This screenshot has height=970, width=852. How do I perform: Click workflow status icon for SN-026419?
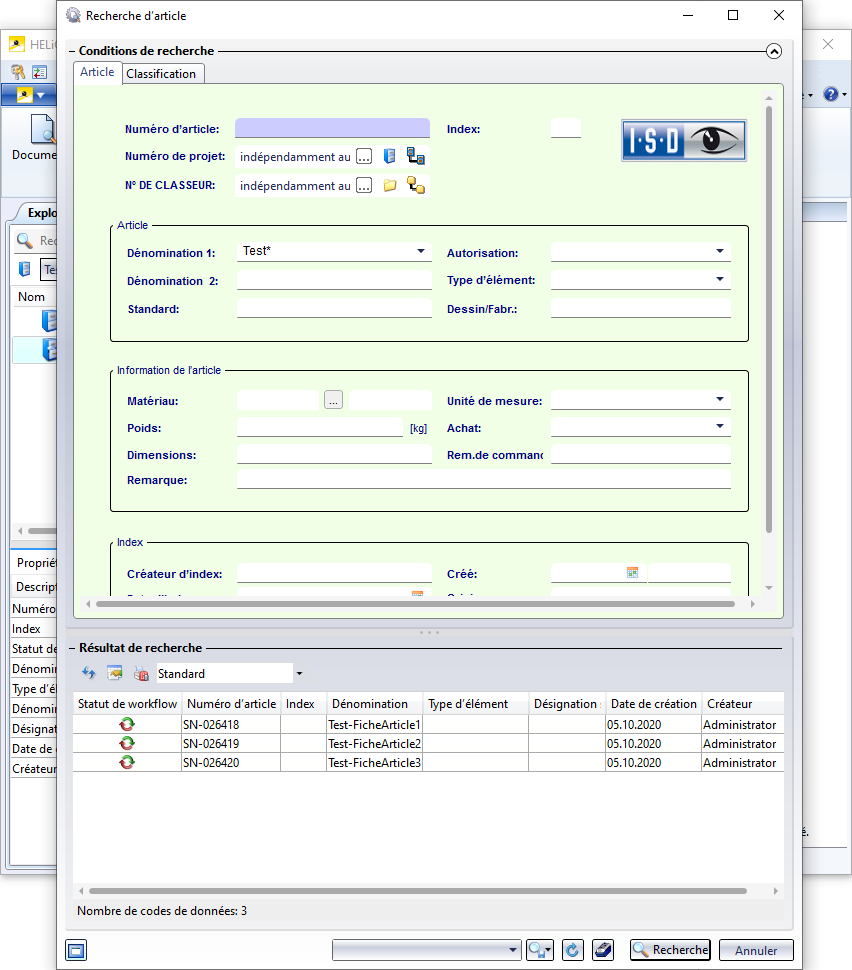coord(127,743)
